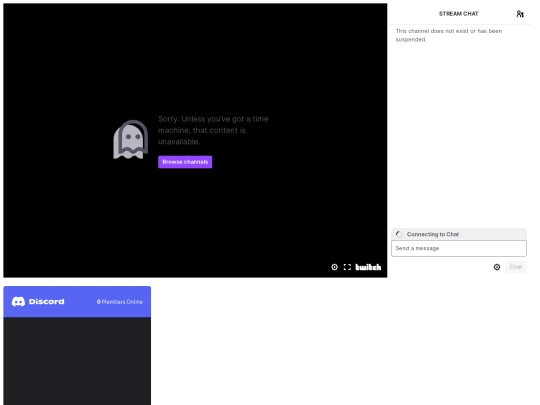Click the Discord logo in the widget header
Viewport: 540px width, 405px height.
pos(18,302)
